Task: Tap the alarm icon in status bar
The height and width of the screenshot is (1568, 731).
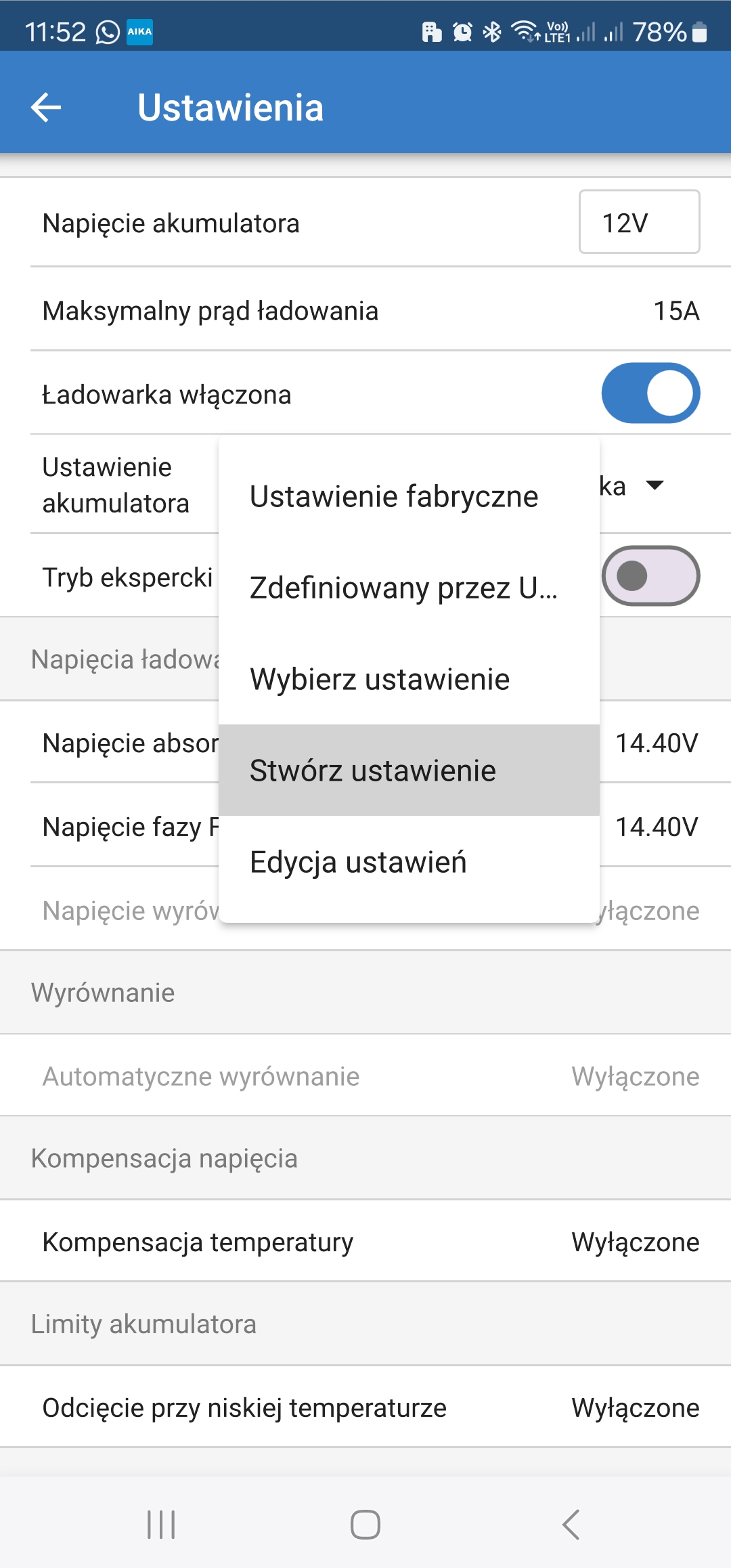Action: pyautogui.click(x=462, y=32)
